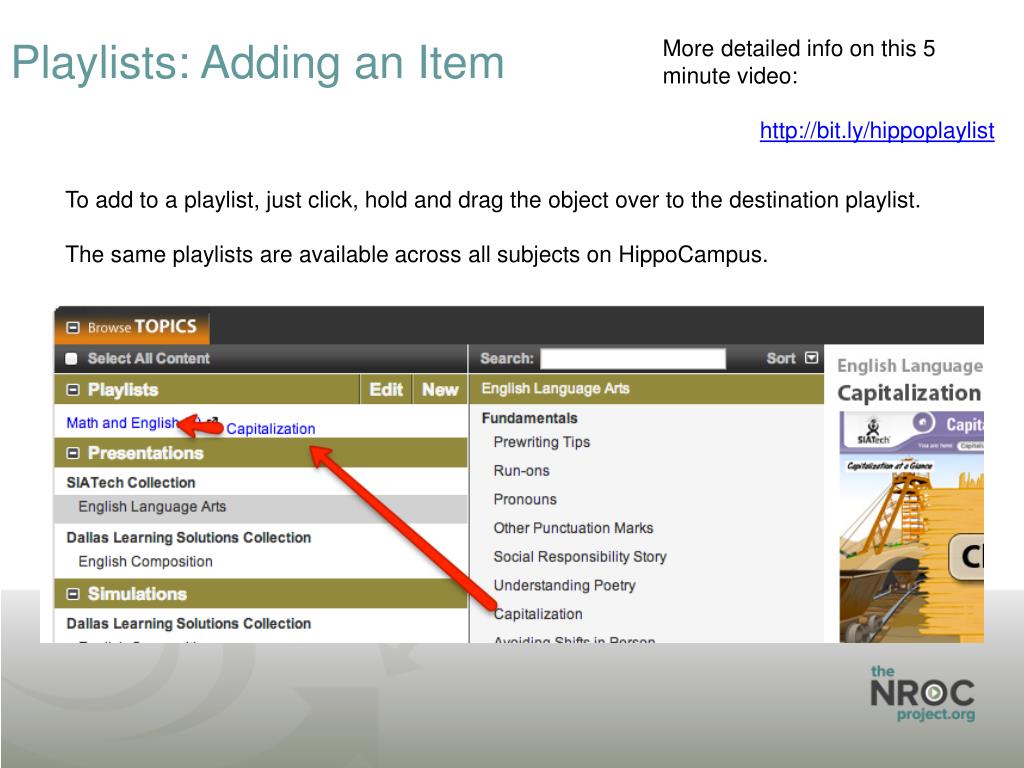This screenshot has height=768, width=1024.
Task: Click the New playlist button
Action: coord(440,390)
